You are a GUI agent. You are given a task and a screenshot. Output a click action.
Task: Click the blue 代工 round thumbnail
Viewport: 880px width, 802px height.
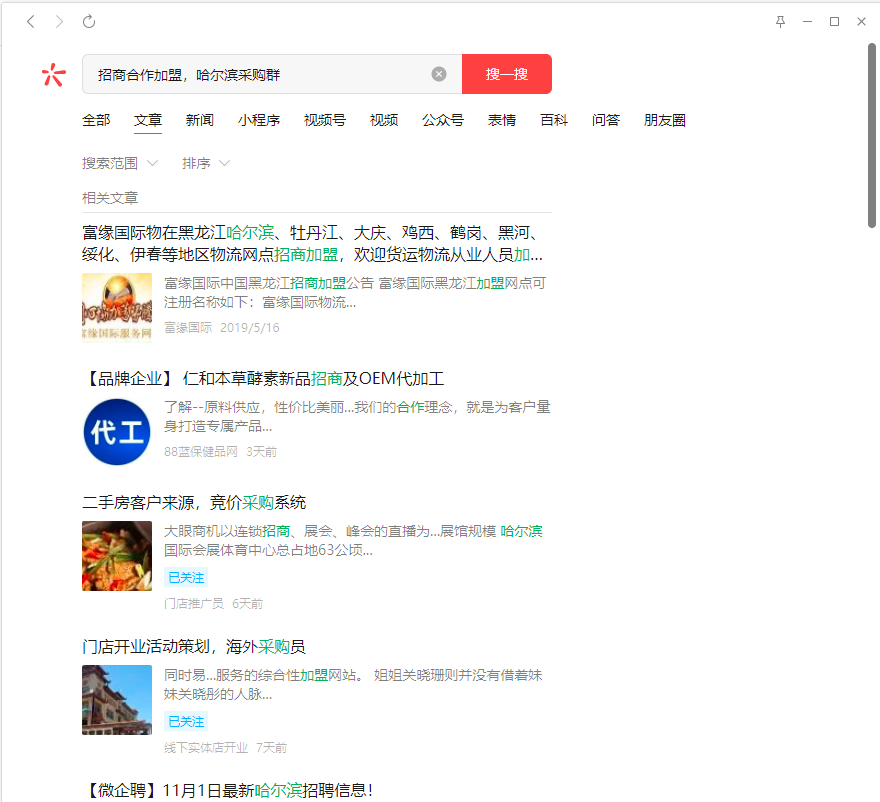click(117, 432)
